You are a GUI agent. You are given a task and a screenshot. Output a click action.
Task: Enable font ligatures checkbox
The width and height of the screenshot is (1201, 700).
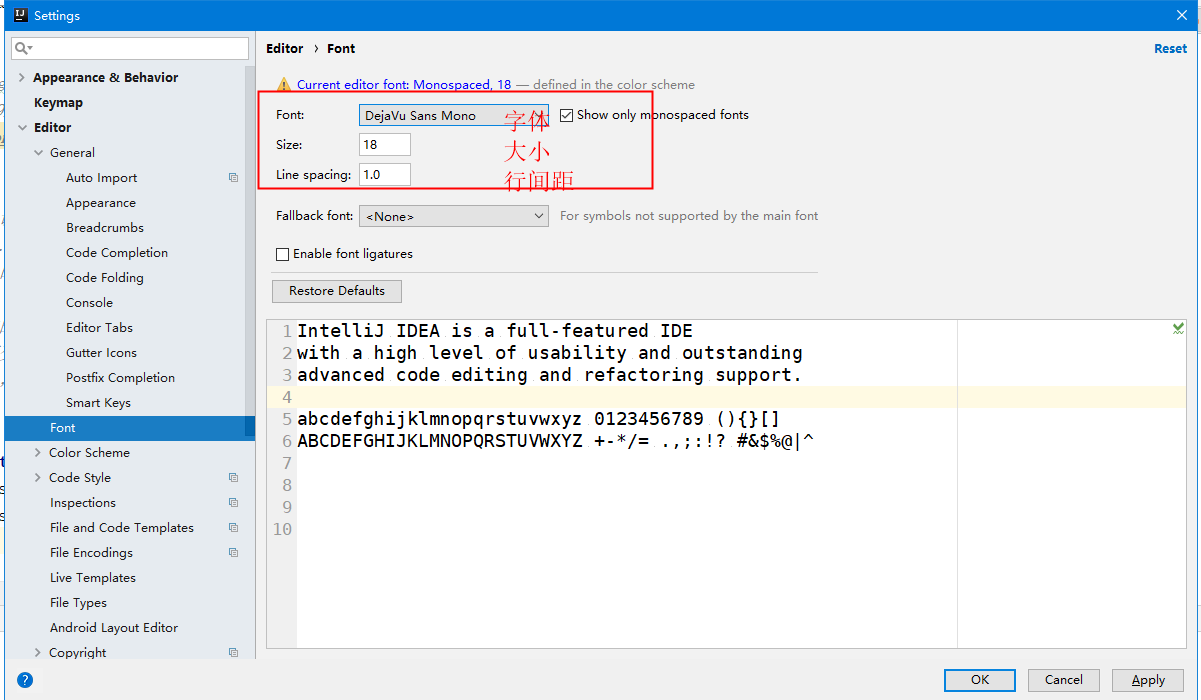pos(282,254)
